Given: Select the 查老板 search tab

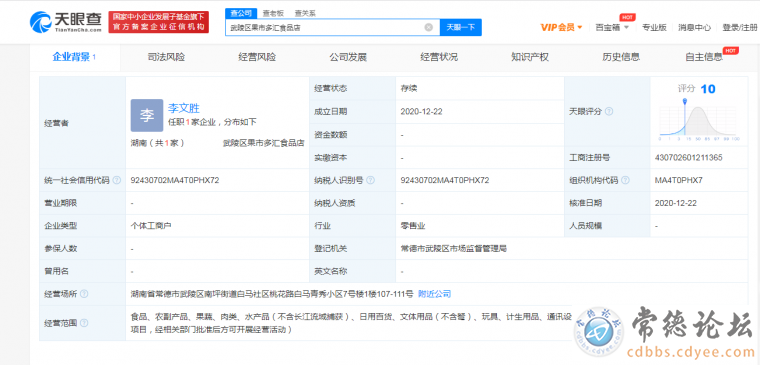Looking at the screenshot, I should (273, 14).
